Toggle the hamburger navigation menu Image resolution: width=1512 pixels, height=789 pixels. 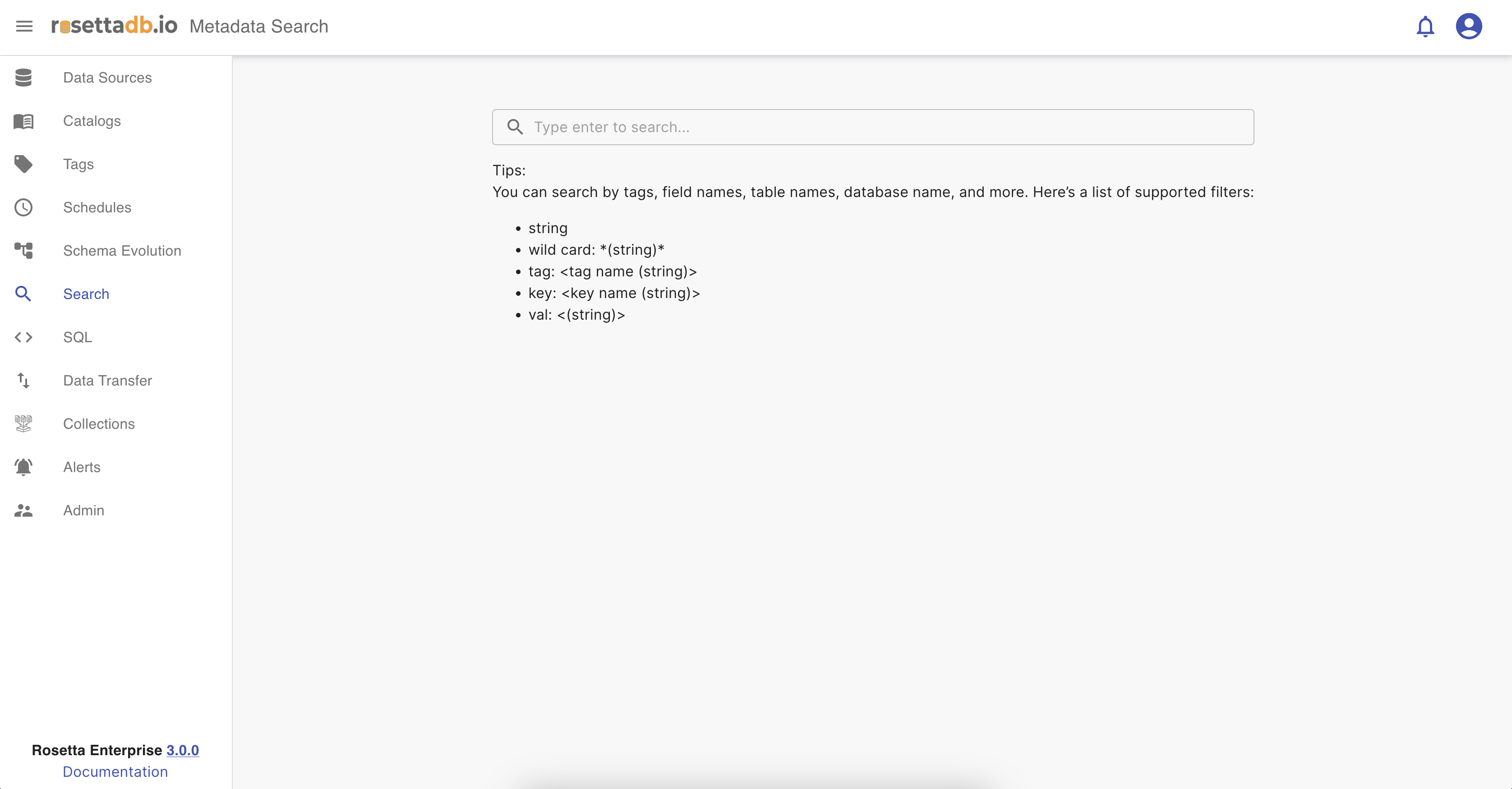tap(24, 27)
